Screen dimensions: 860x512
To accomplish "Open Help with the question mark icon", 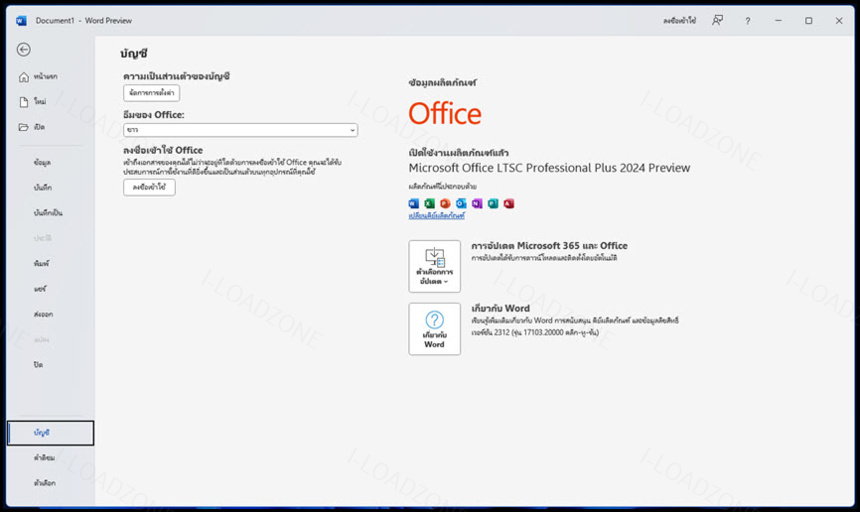I will coord(748,21).
